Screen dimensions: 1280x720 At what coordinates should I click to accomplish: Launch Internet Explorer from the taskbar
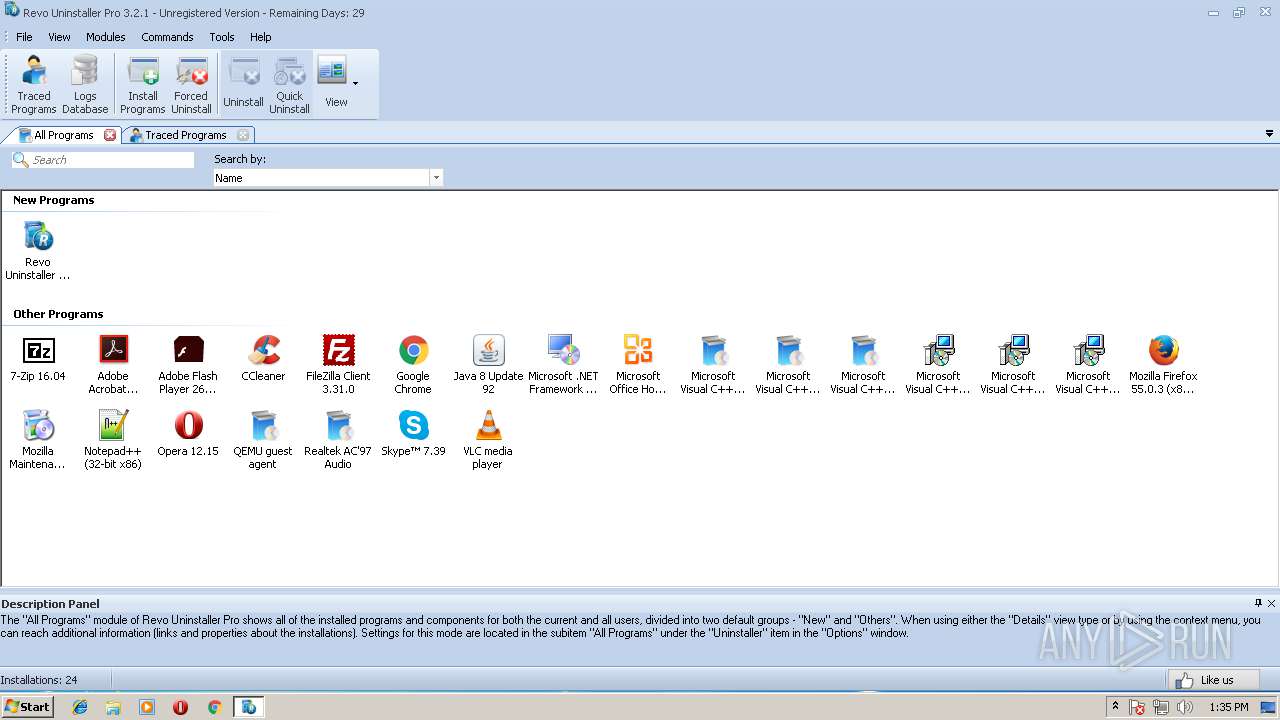[80, 707]
